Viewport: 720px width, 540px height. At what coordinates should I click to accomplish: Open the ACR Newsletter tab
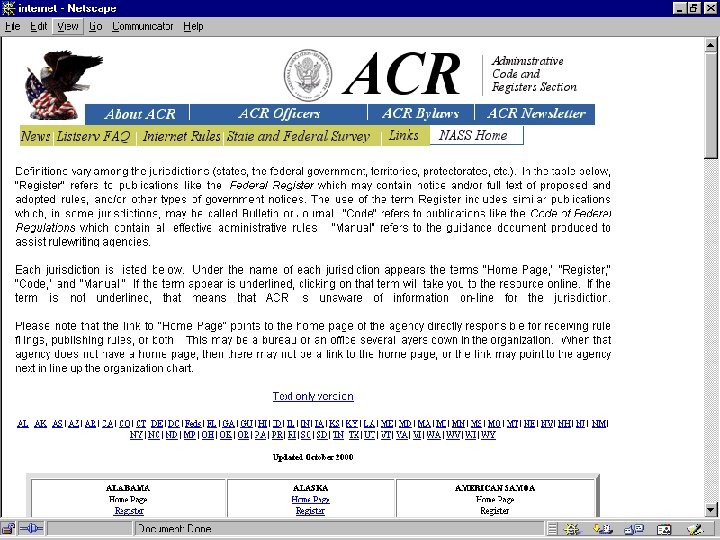pos(535,114)
